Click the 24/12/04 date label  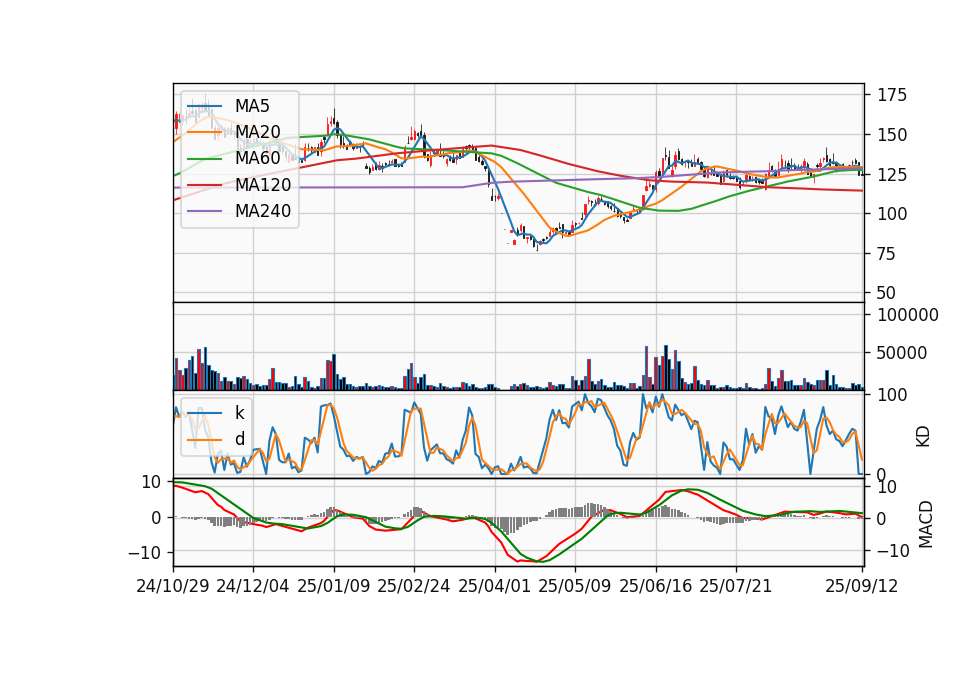[x=253, y=586]
